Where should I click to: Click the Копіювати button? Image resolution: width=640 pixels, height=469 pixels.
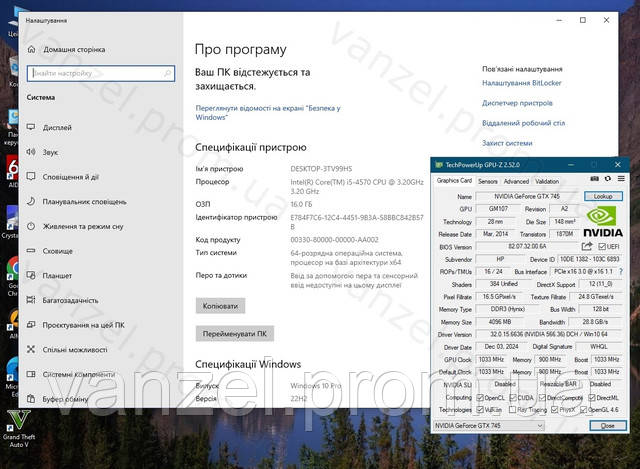click(x=220, y=305)
